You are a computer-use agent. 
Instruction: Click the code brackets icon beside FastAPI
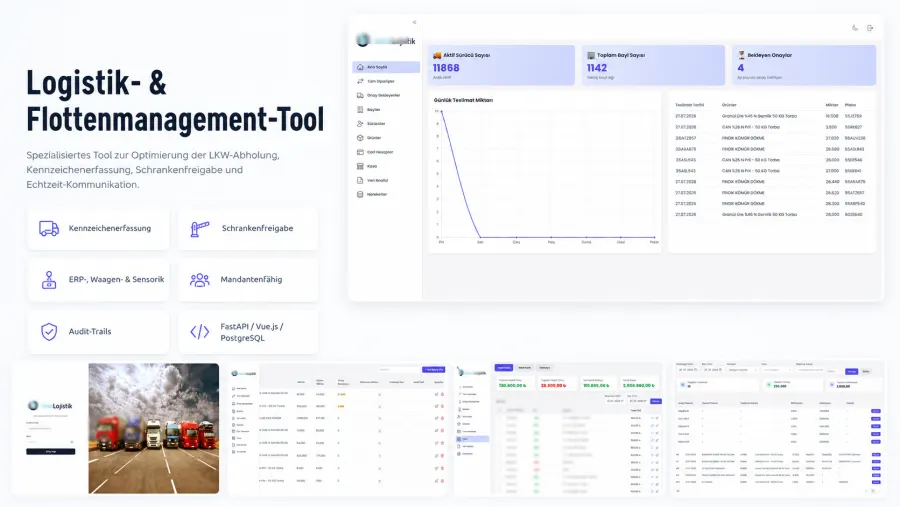200,332
